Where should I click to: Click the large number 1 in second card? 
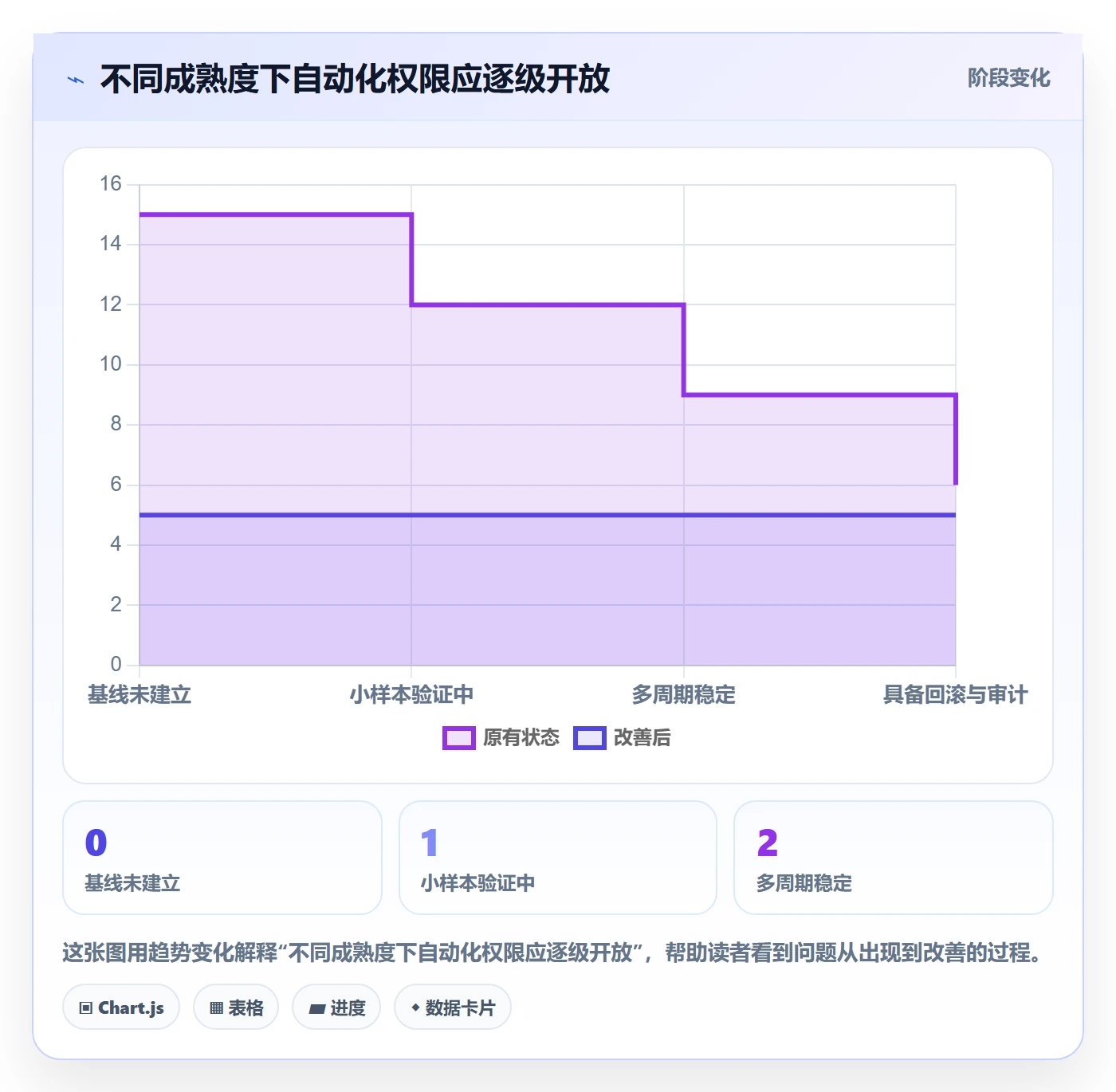(x=430, y=843)
